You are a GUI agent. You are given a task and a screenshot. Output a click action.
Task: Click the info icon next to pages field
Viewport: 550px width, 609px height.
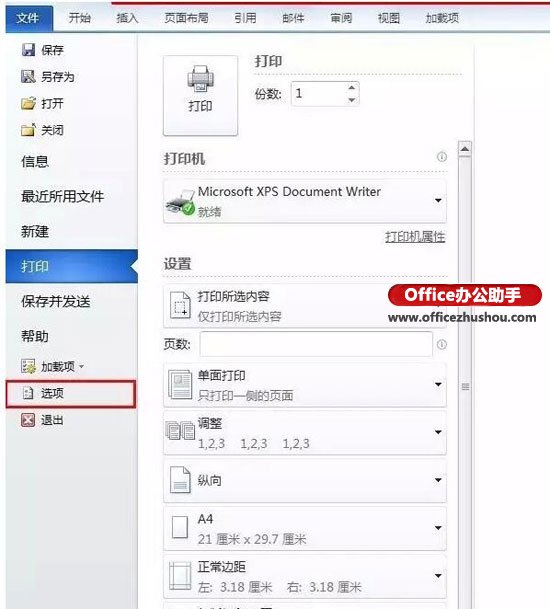click(442, 345)
